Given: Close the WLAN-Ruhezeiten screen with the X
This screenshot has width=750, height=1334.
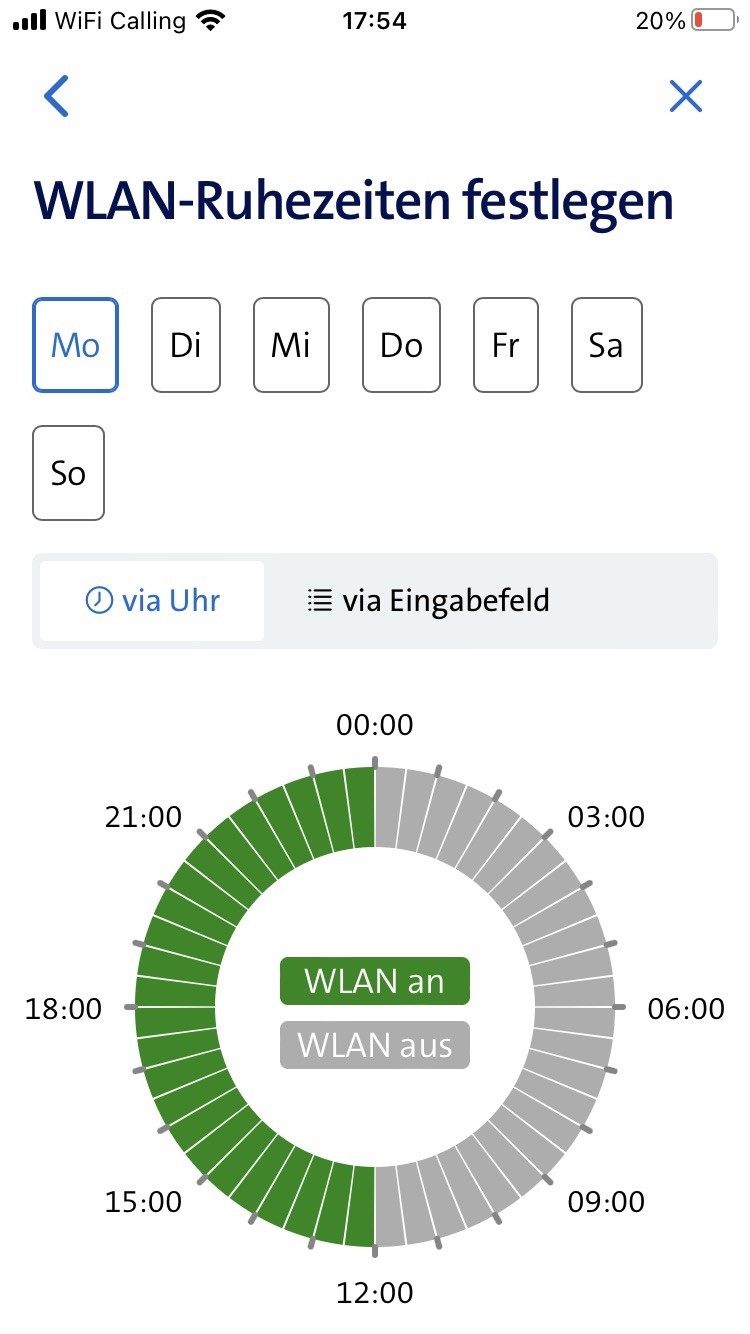Looking at the screenshot, I should tap(686, 96).
